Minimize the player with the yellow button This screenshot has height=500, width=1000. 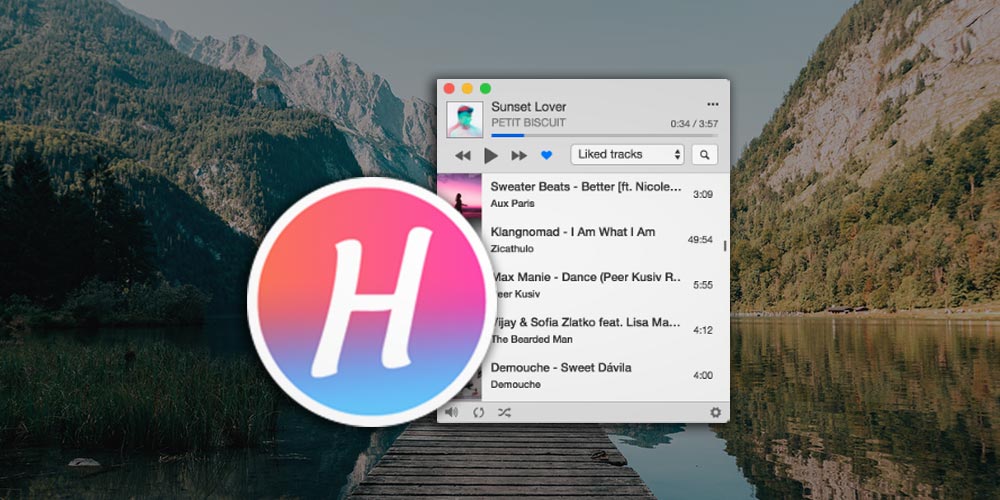pyautogui.click(x=467, y=89)
